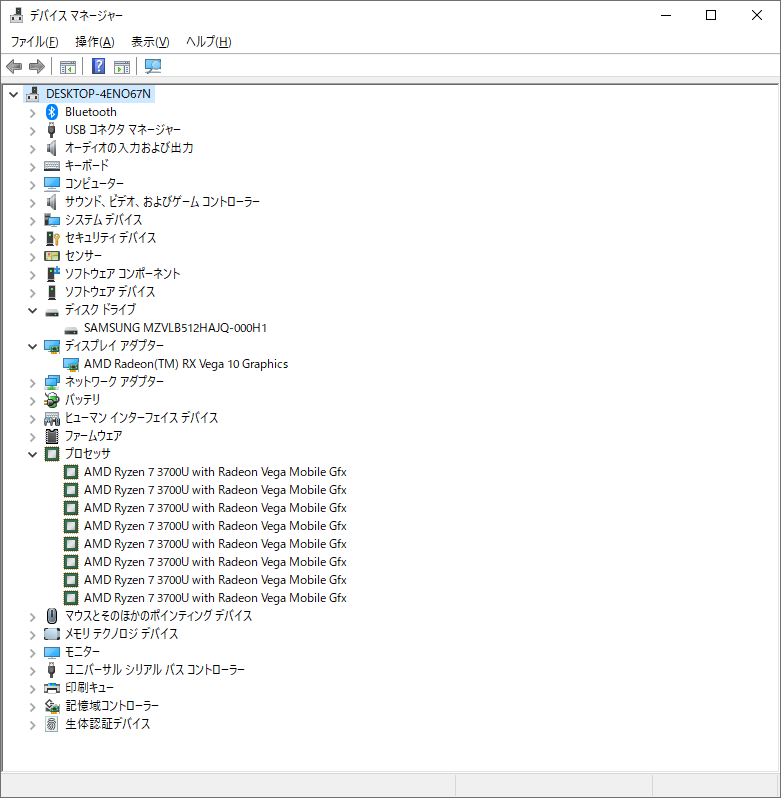Click the 印刷キュー printer icon
This screenshot has height=798, width=781.
point(51,688)
